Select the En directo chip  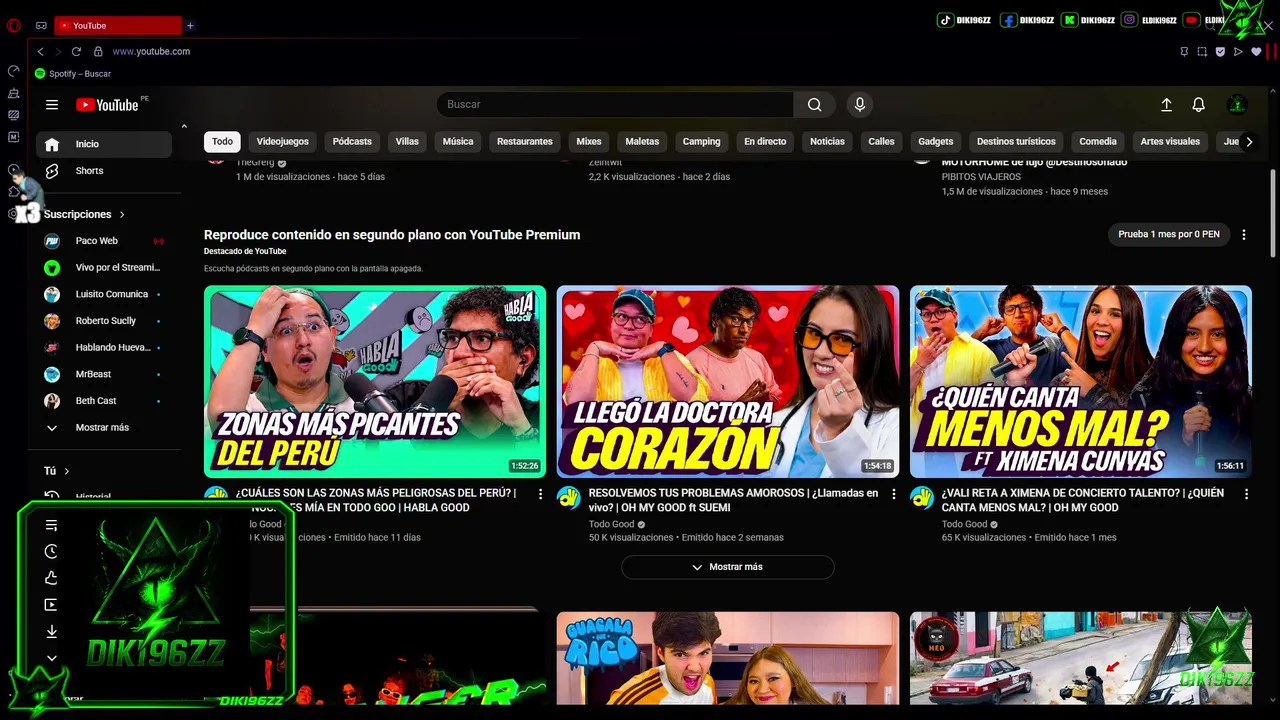765,141
